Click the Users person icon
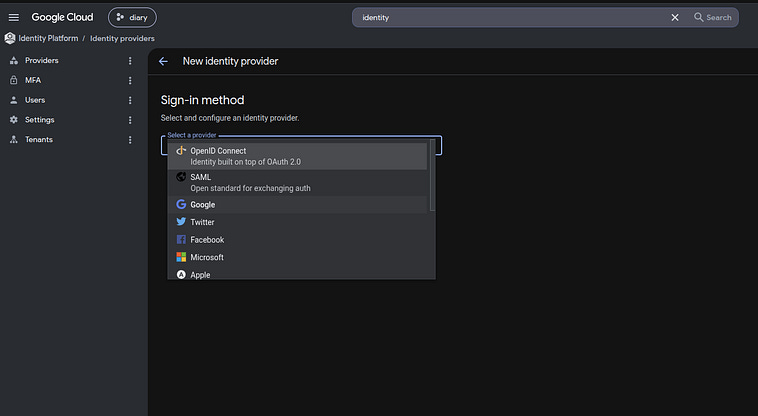The image size is (758, 416). pyautogui.click(x=14, y=100)
